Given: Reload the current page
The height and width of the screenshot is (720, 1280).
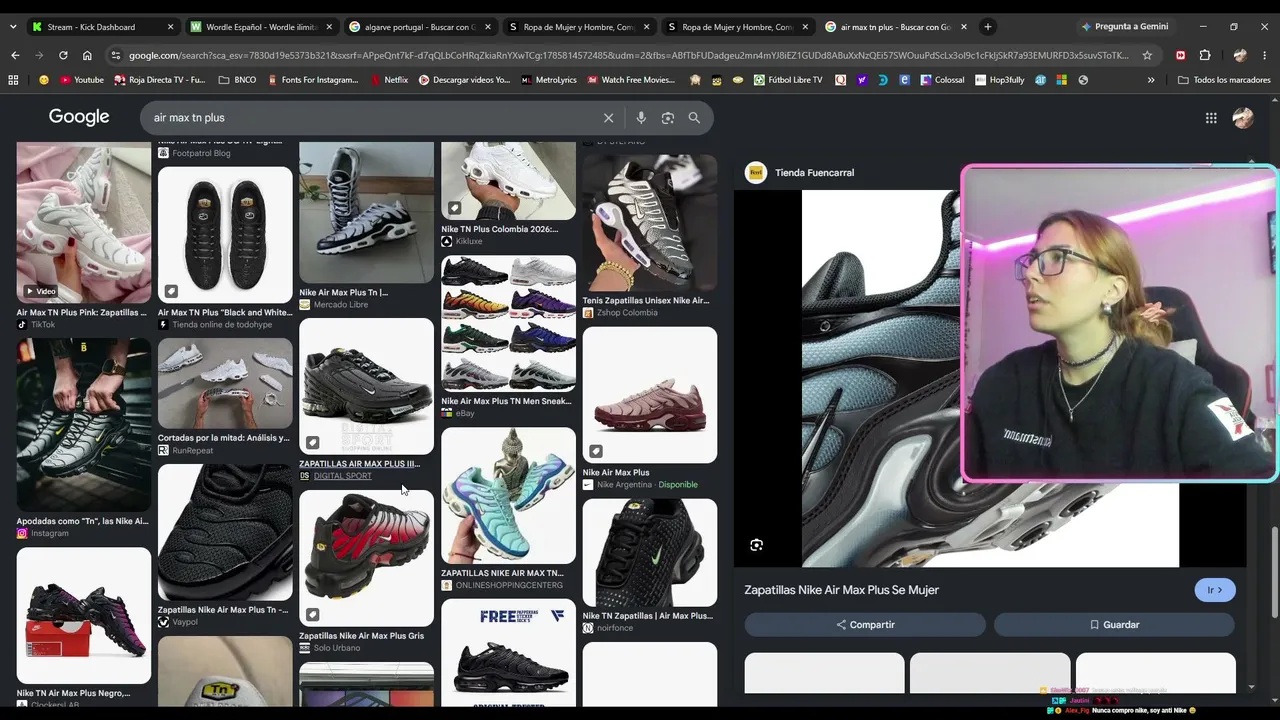Looking at the screenshot, I should (x=63, y=55).
